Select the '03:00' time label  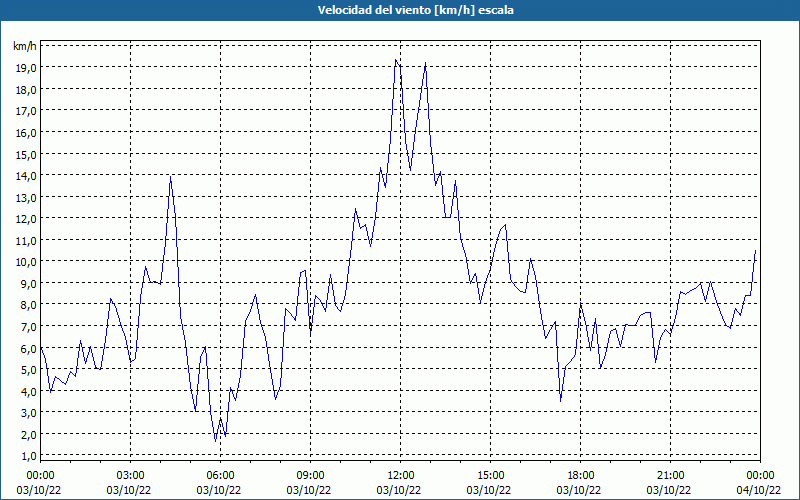pyautogui.click(x=130, y=476)
